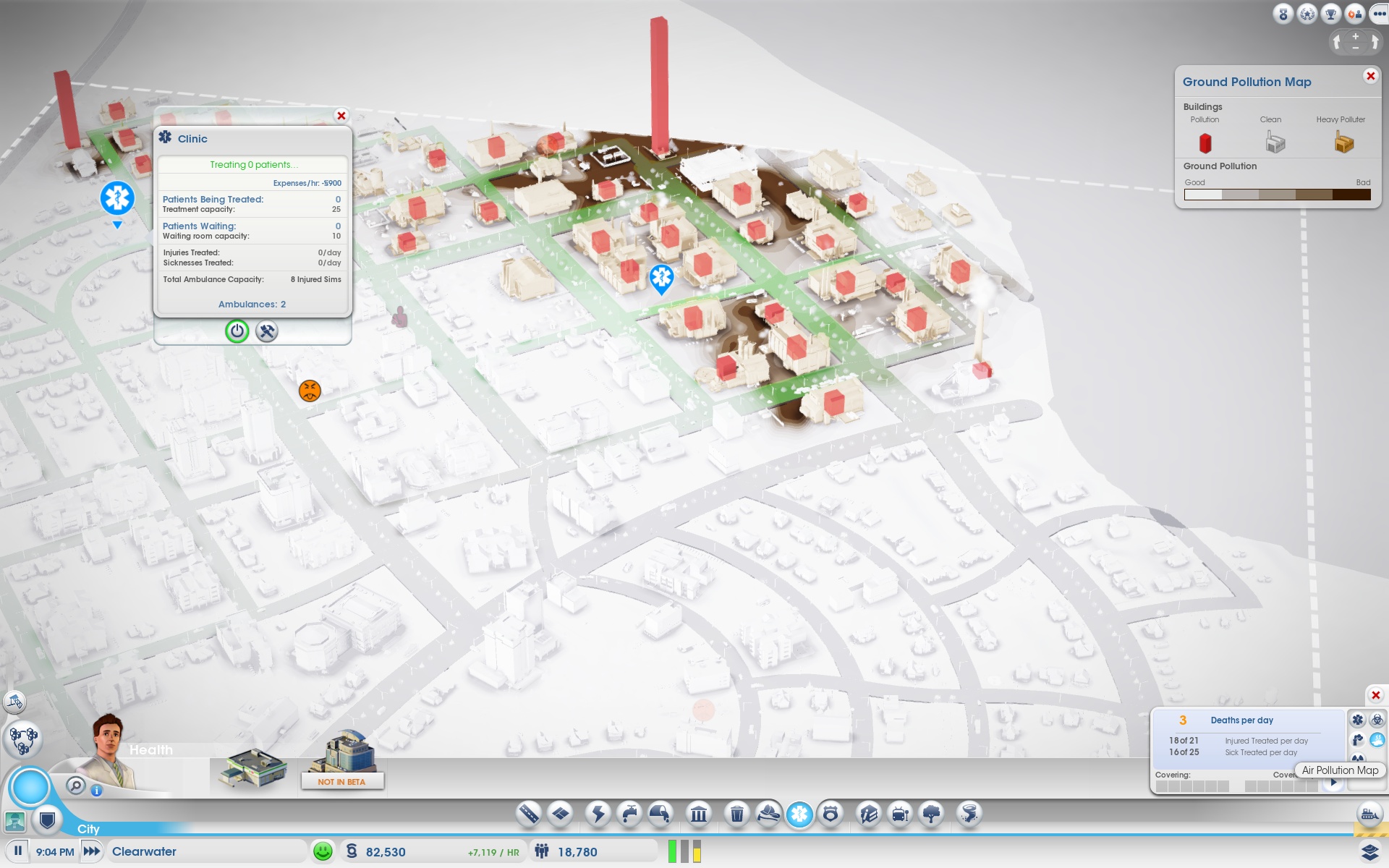Open the options menu ellipsis button

[x=1379, y=14]
